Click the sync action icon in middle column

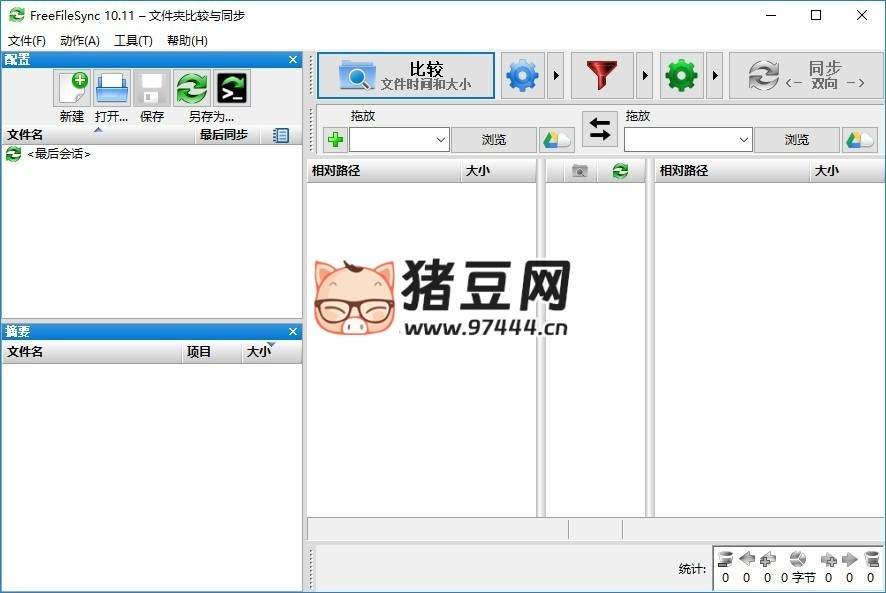click(620, 171)
